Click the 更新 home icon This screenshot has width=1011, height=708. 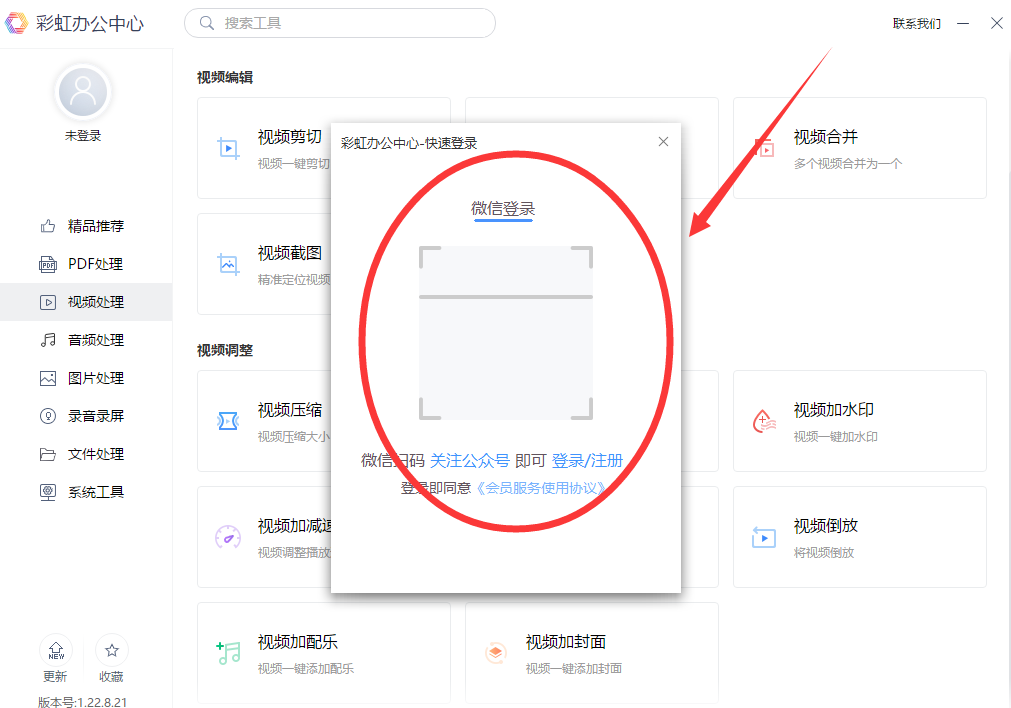(56, 650)
